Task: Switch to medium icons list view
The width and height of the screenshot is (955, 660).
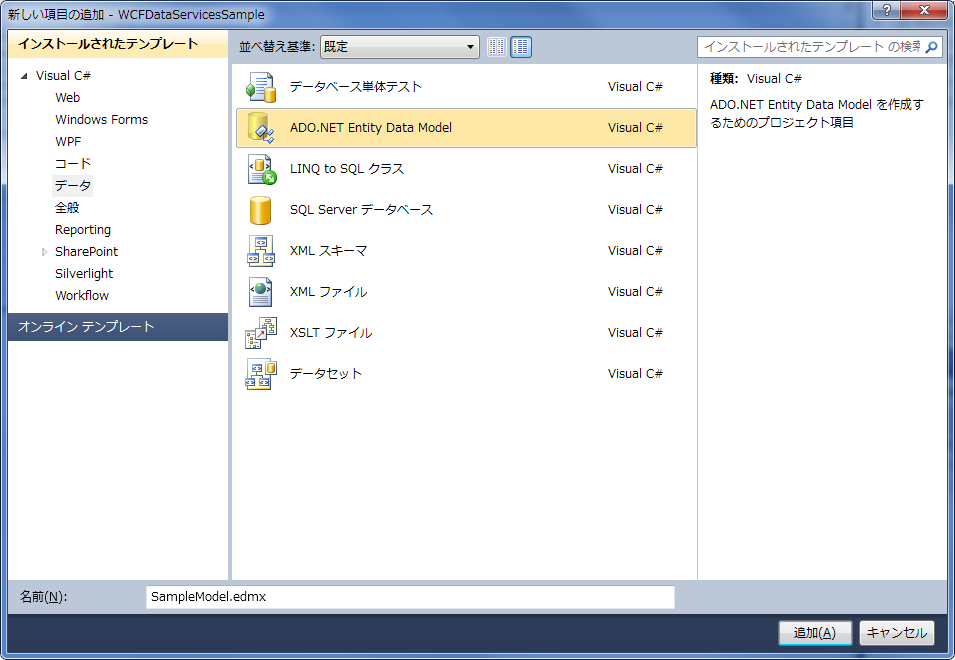Action: 521,47
